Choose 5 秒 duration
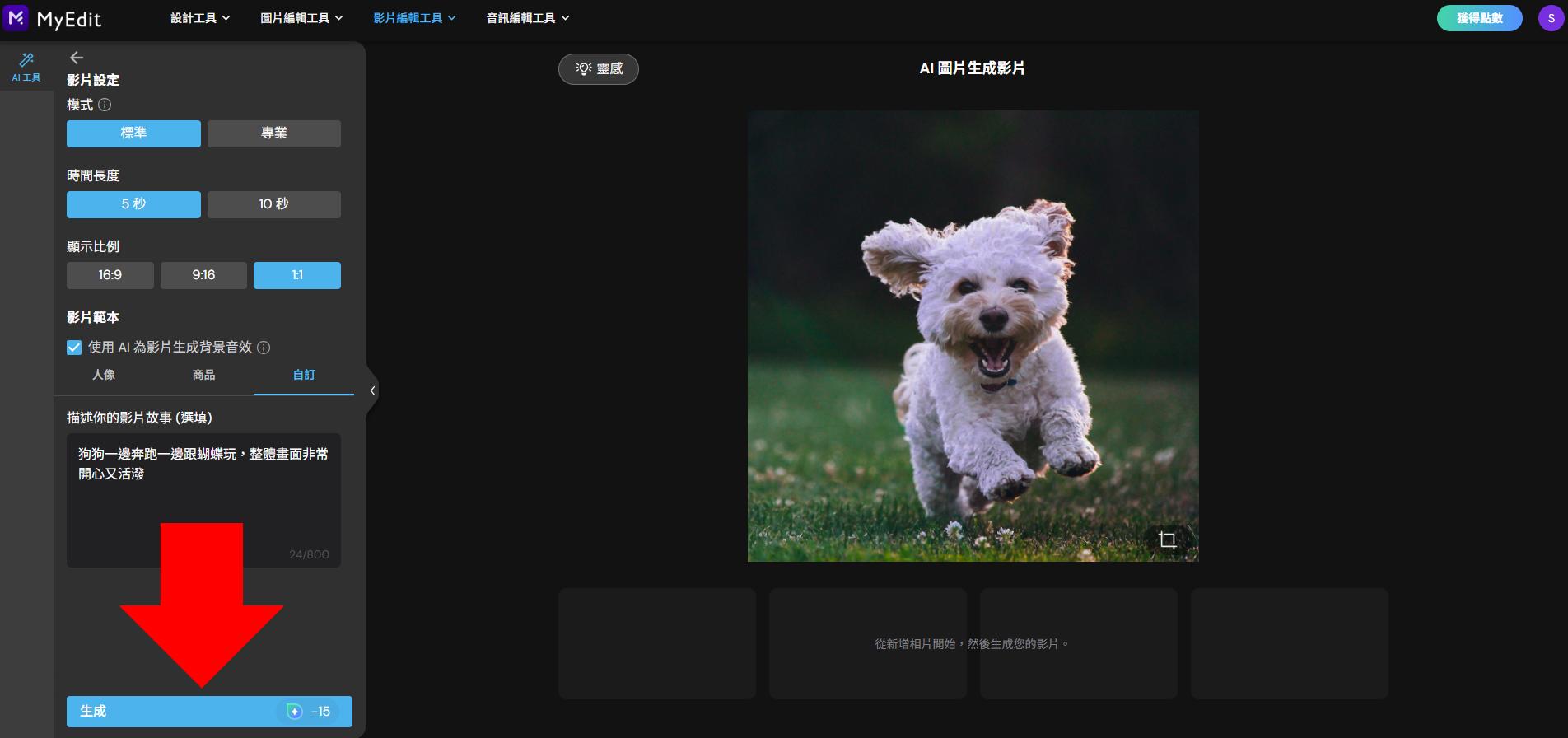 click(x=133, y=204)
